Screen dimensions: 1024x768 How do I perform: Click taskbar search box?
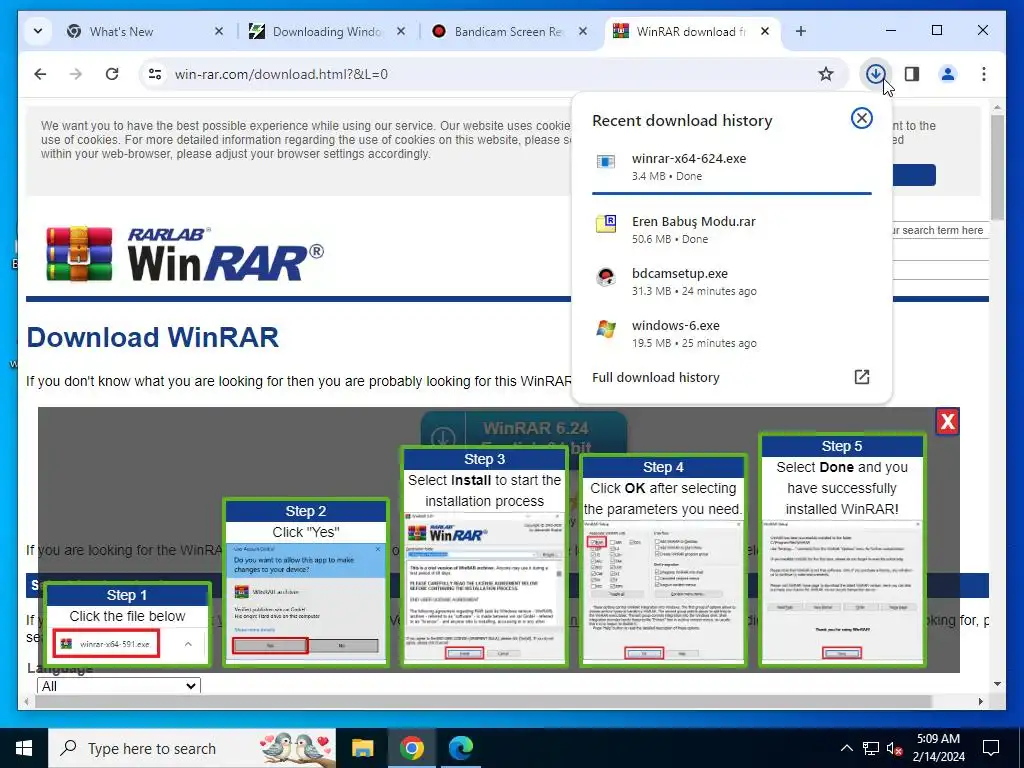click(192, 748)
